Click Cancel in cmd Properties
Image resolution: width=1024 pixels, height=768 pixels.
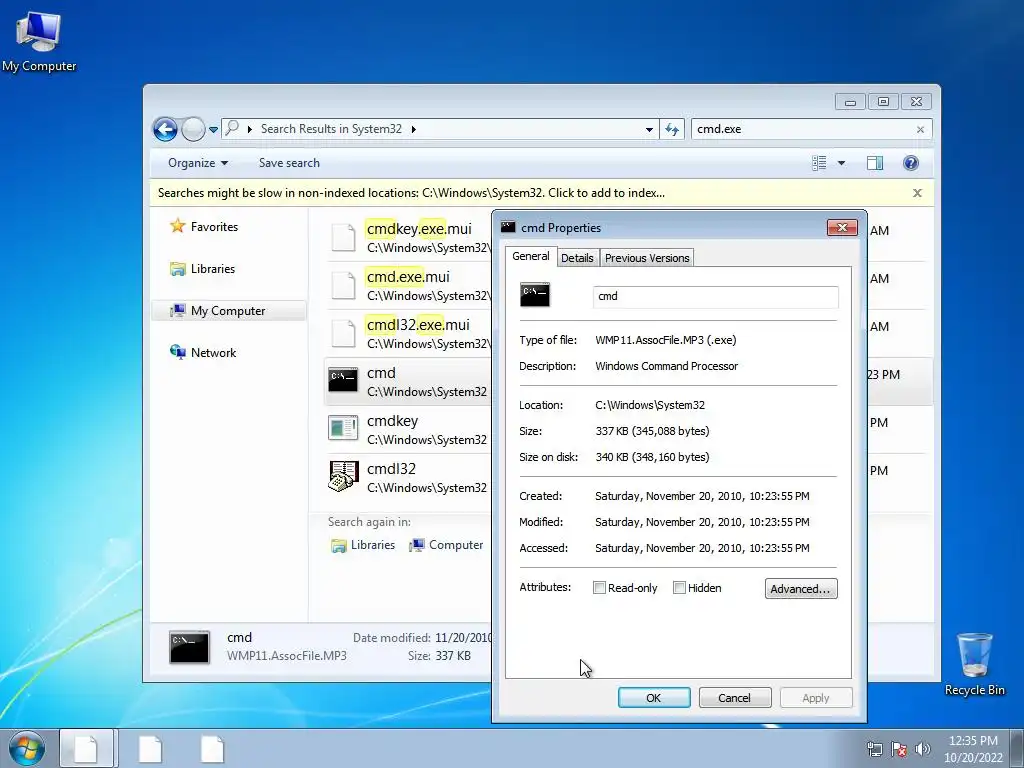735,697
